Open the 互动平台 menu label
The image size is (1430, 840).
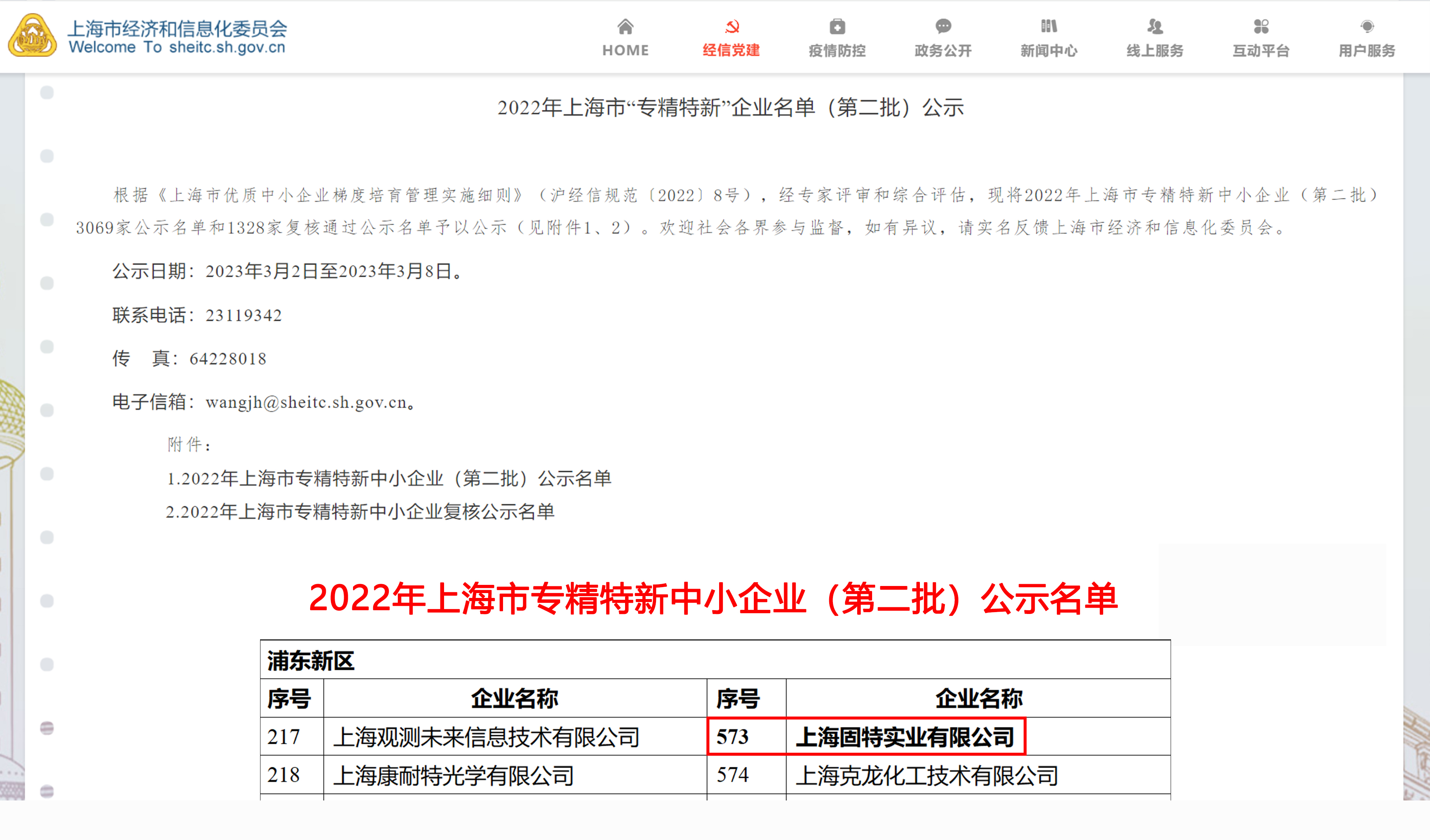[1261, 50]
